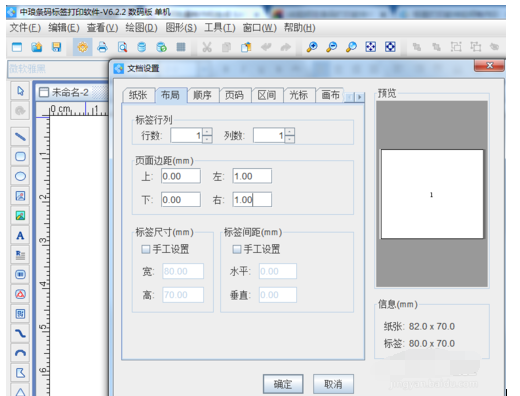520x396 pixels.
Task: Select the arrow Pointer tool
Action: pos(20,91)
